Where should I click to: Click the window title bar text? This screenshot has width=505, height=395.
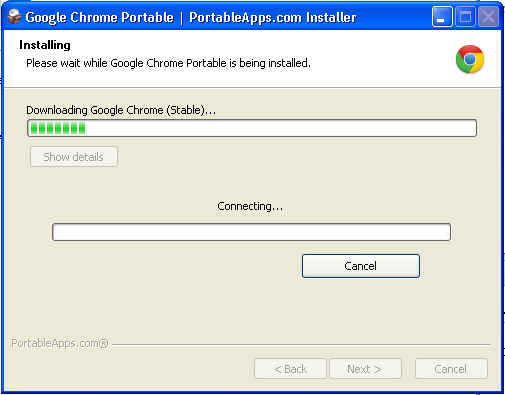[x=191, y=17]
